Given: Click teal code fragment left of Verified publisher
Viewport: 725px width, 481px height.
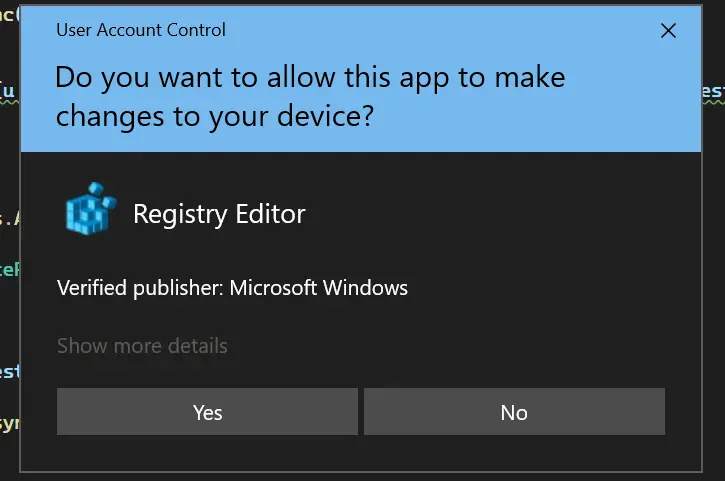Looking at the screenshot, I should tap(9, 269).
